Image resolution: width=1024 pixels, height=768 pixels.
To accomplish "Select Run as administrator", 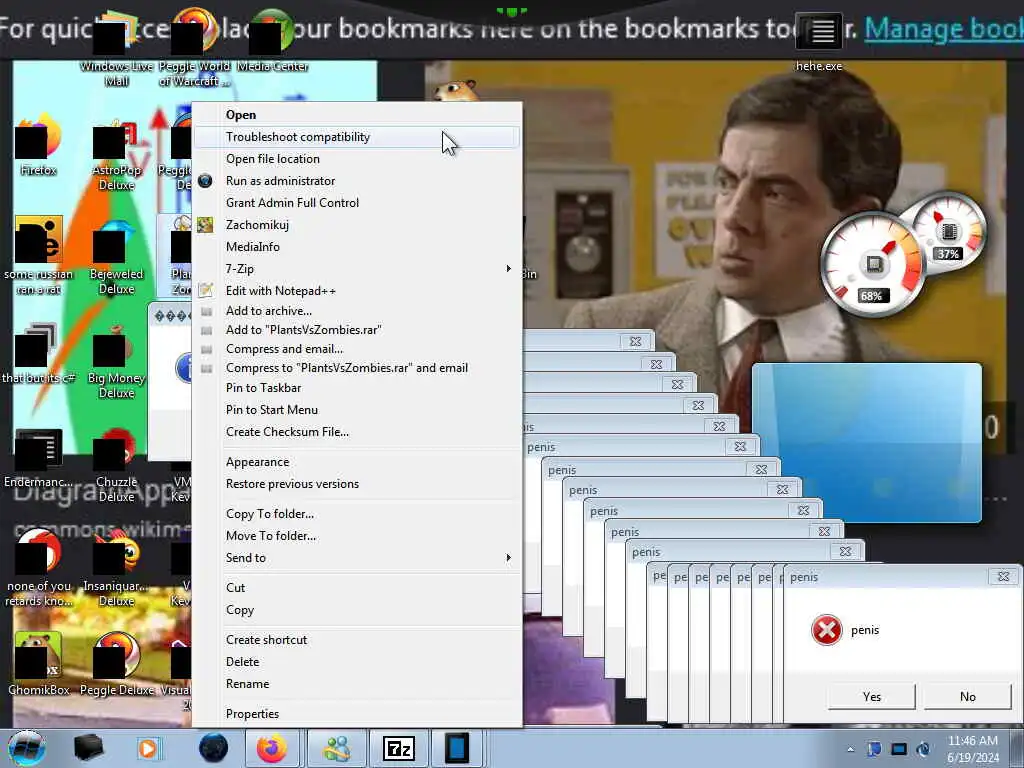I will 357,181.
